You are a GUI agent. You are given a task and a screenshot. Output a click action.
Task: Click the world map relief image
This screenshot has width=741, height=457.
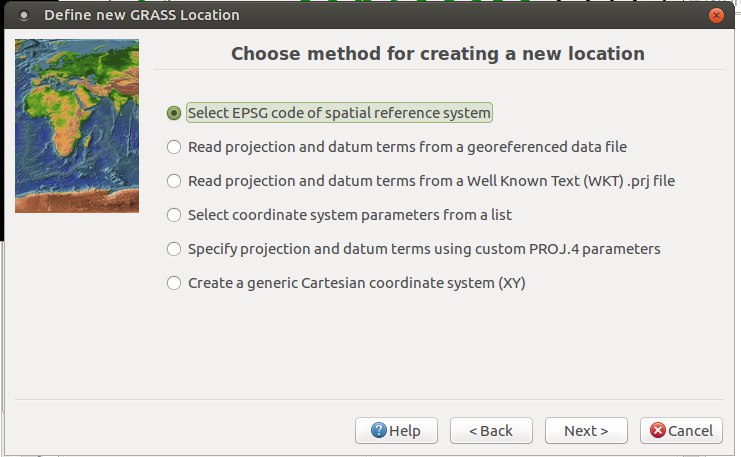pyautogui.click(x=77, y=126)
